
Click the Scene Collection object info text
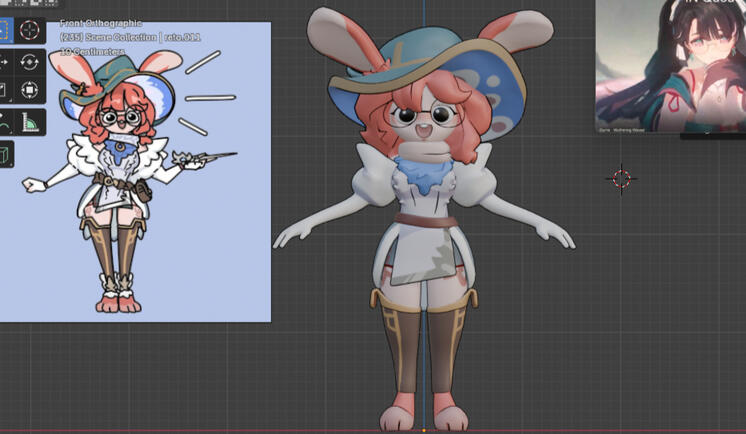point(130,37)
